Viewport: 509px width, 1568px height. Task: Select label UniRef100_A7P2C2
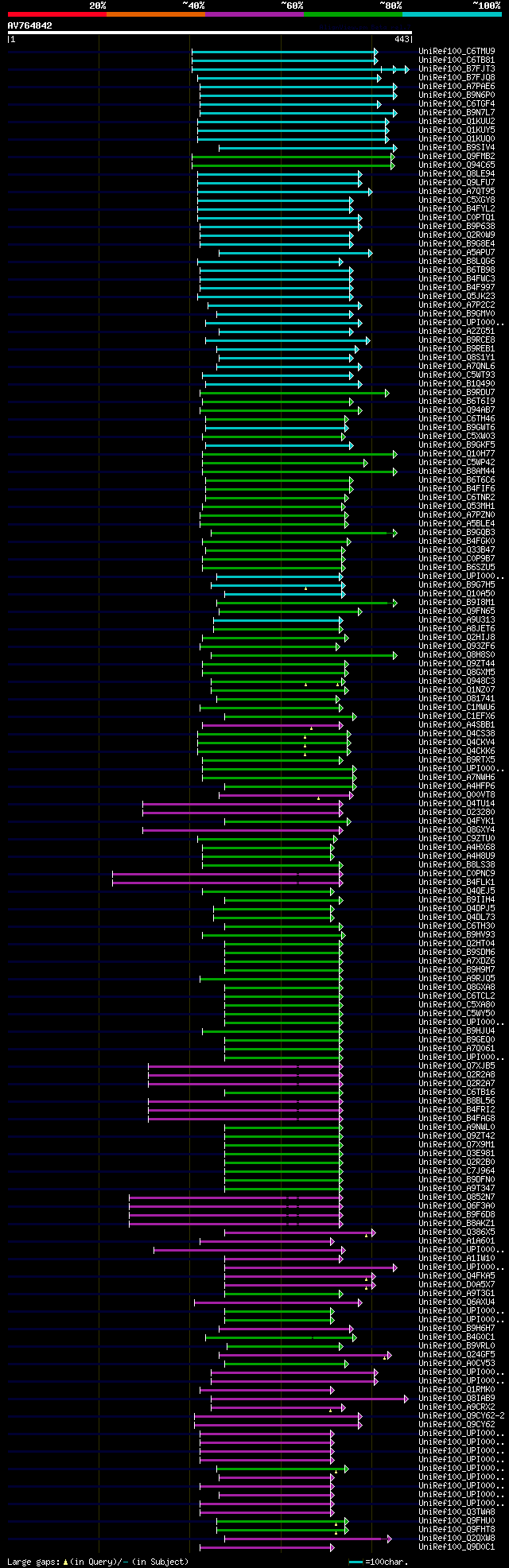(457, 305)
